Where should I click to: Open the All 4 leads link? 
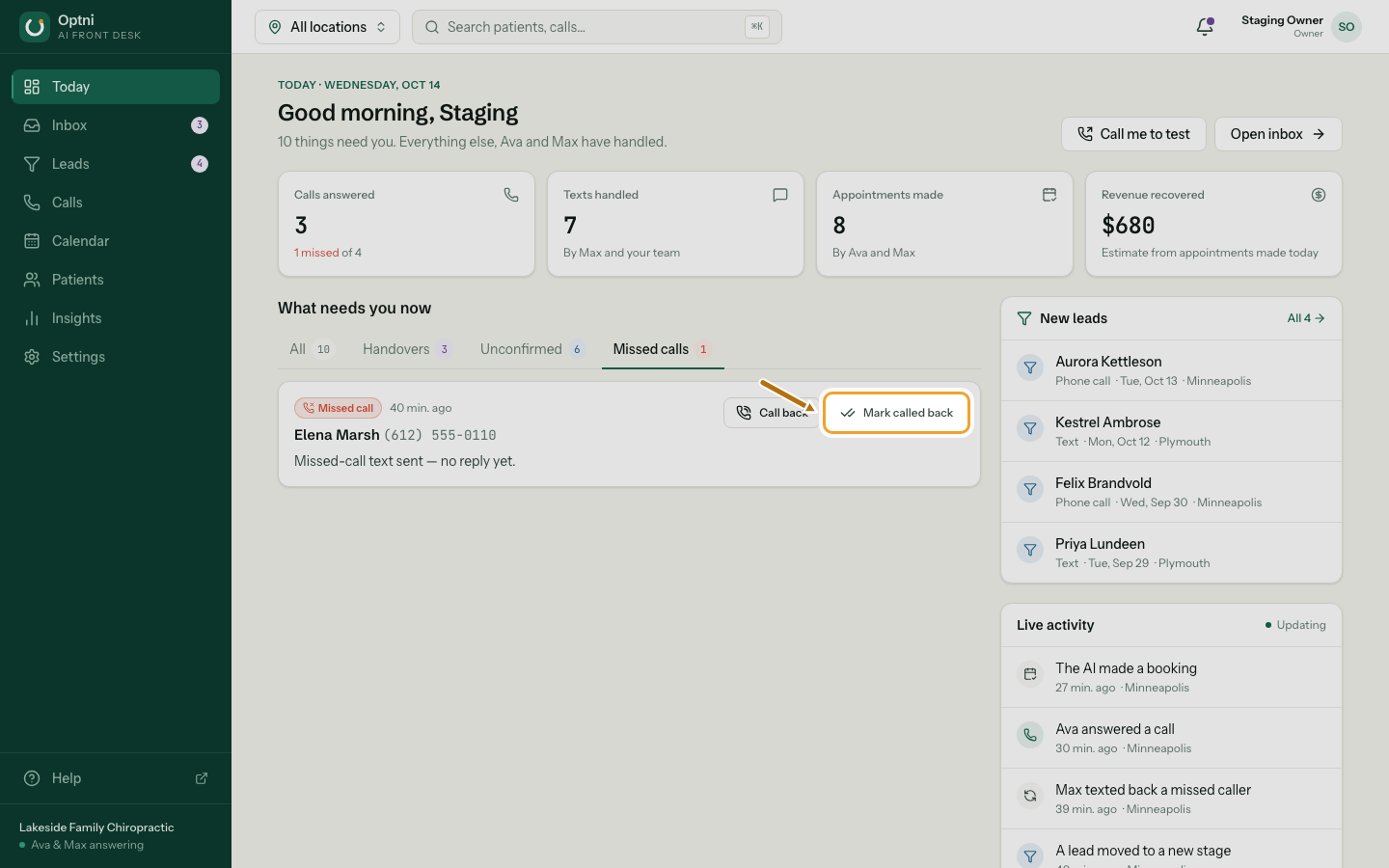[1306, 318]
